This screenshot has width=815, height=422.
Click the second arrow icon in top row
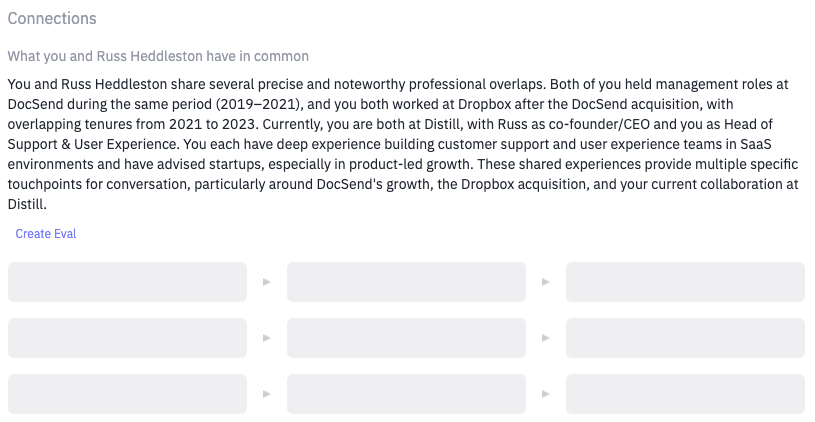tap(546, 282)
